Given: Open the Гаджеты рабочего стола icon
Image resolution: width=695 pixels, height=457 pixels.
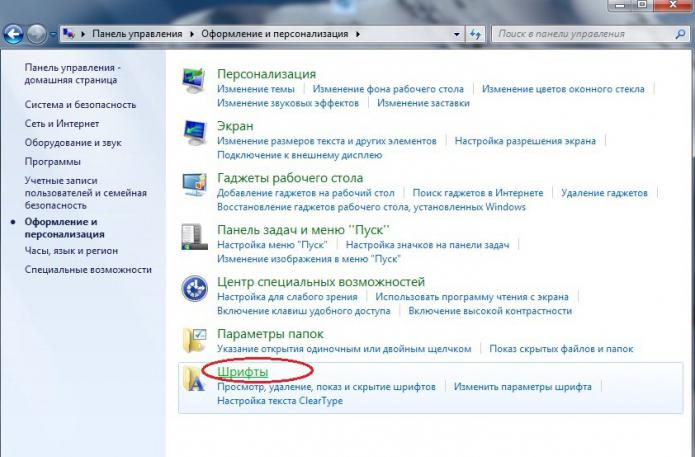Looking at the screenshot, I should pos(194,184).
